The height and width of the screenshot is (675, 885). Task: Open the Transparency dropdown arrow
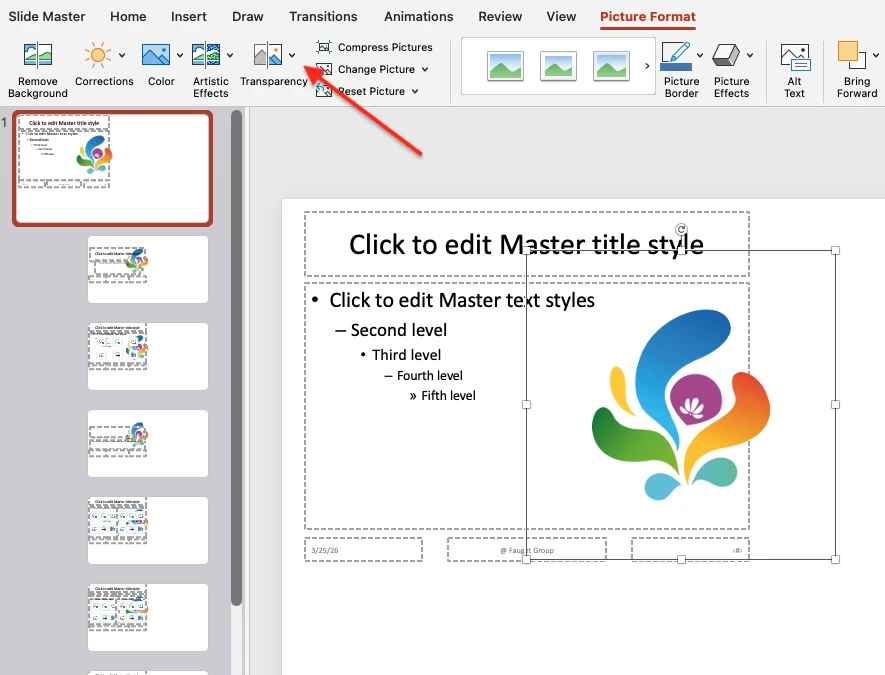pyautogui.click(x=290, y=55)
